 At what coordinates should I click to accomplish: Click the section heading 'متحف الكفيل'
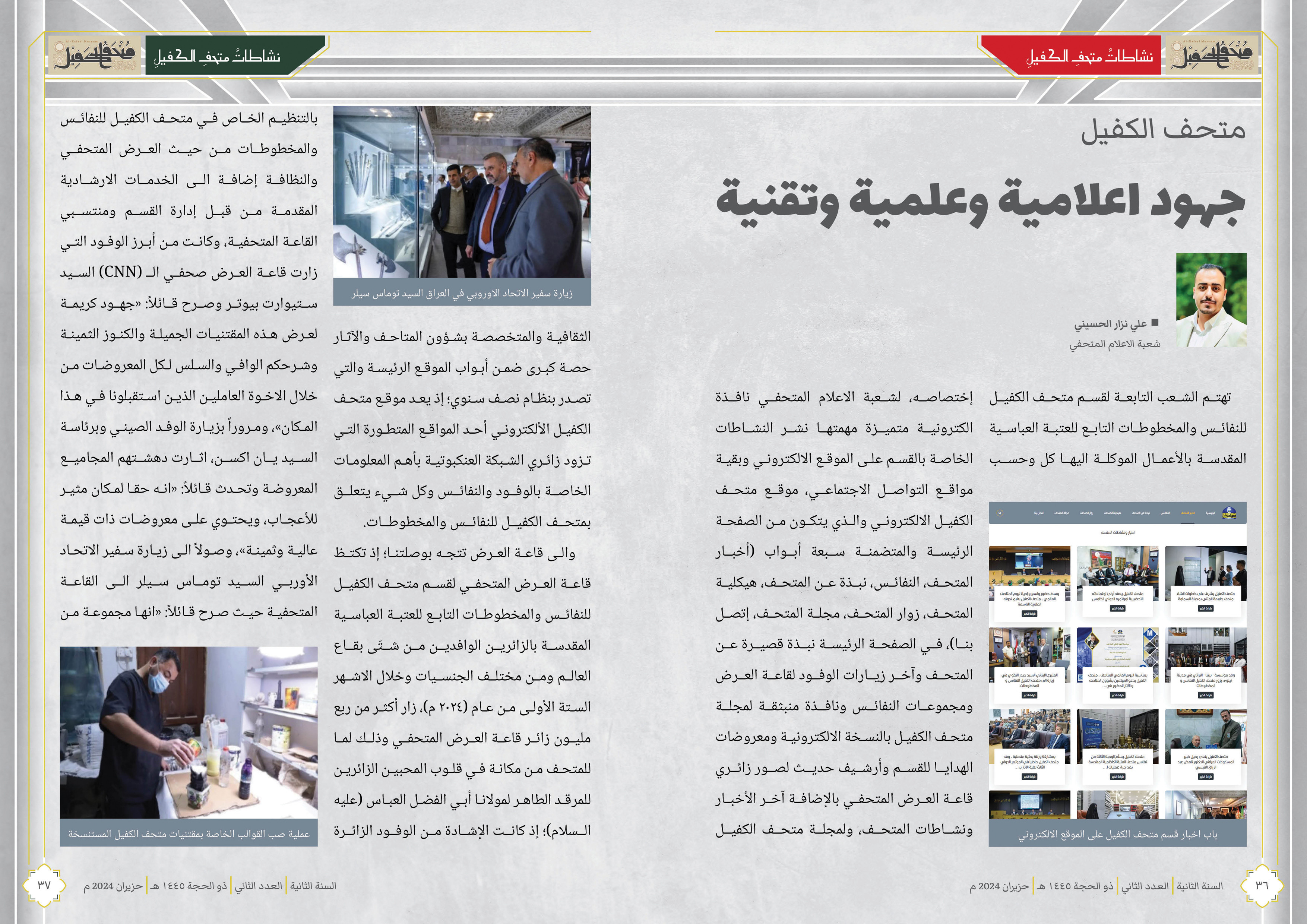point(1164,130)
